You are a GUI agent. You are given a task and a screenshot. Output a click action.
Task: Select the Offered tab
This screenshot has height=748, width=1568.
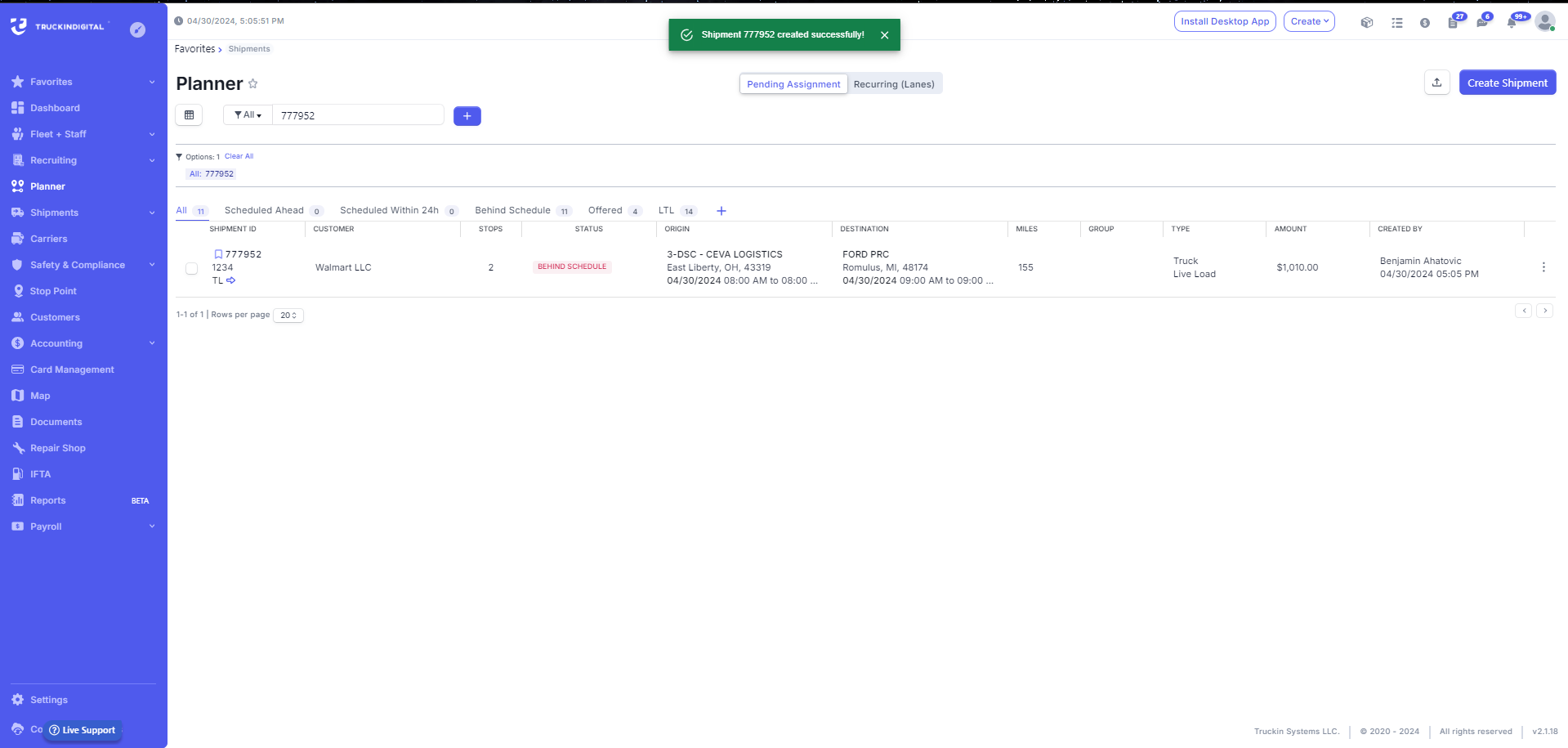pos(614,211)
